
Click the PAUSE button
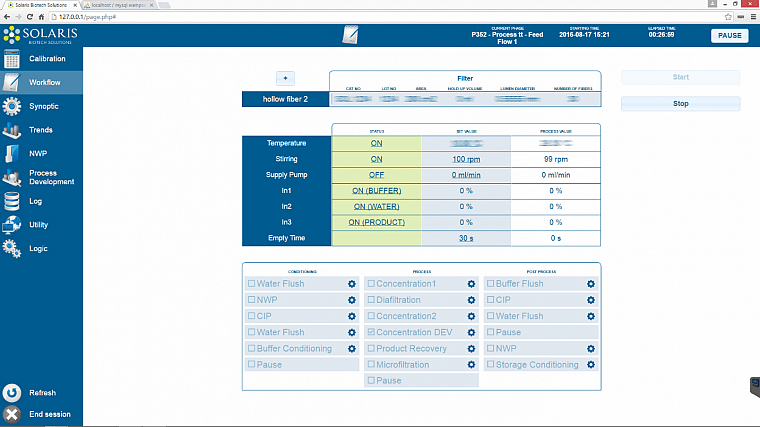click(x=729, y=35)
